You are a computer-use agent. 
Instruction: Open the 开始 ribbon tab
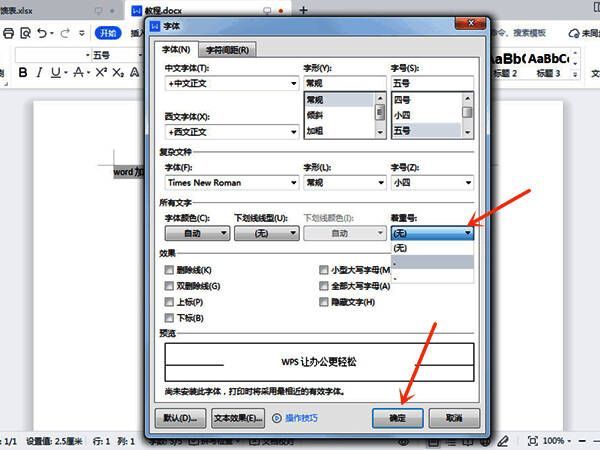106,33
